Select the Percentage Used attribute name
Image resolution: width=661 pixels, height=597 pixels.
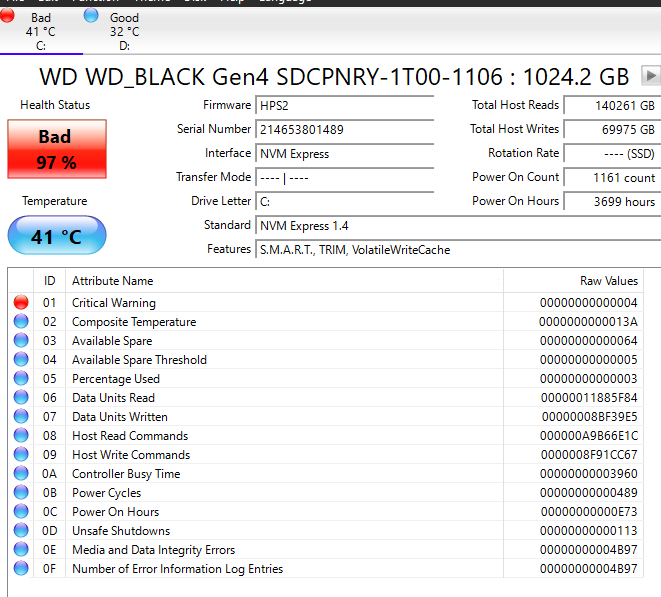[116, 379]
